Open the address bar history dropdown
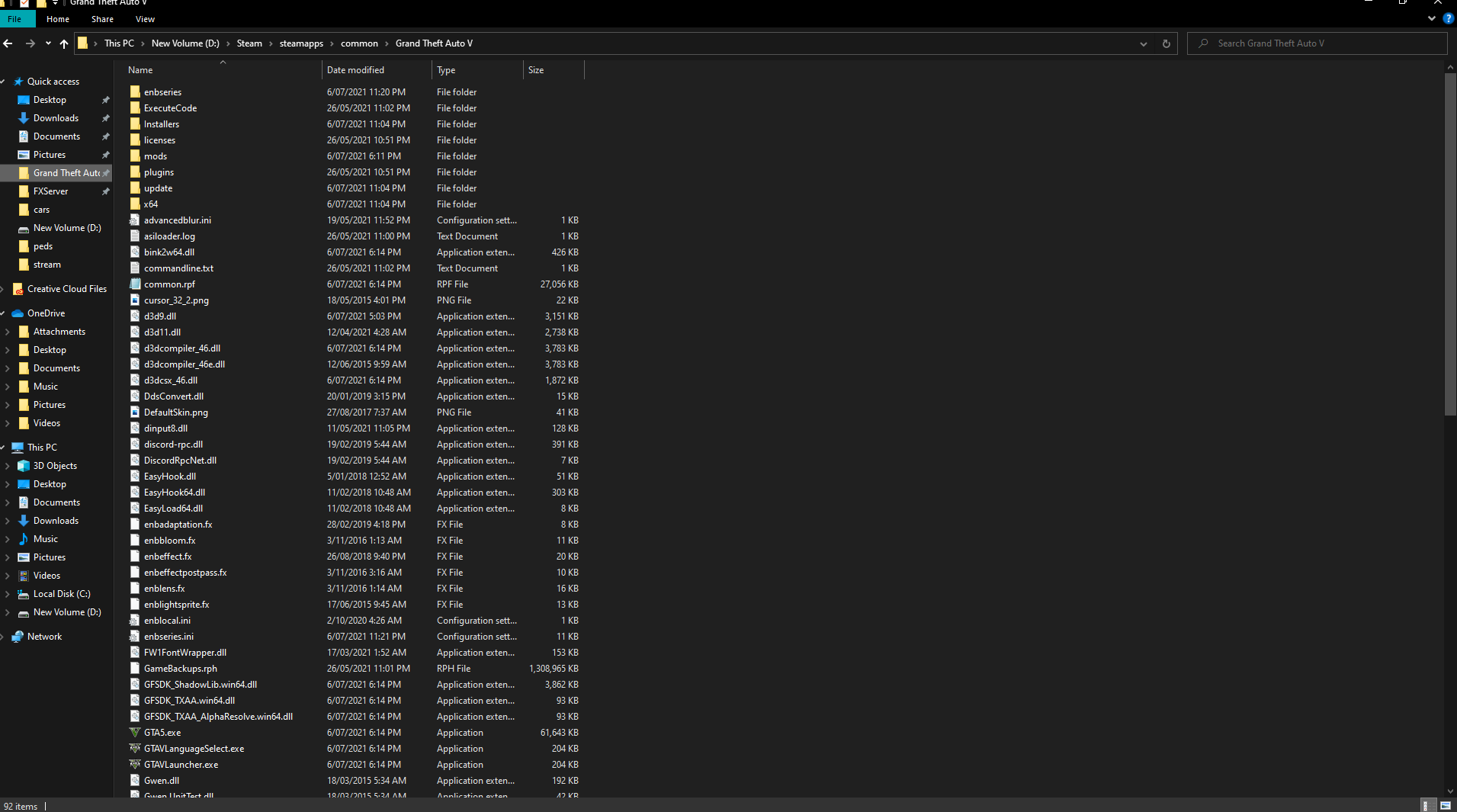The image size is (1457, 812). click(x=1143, y=43)
